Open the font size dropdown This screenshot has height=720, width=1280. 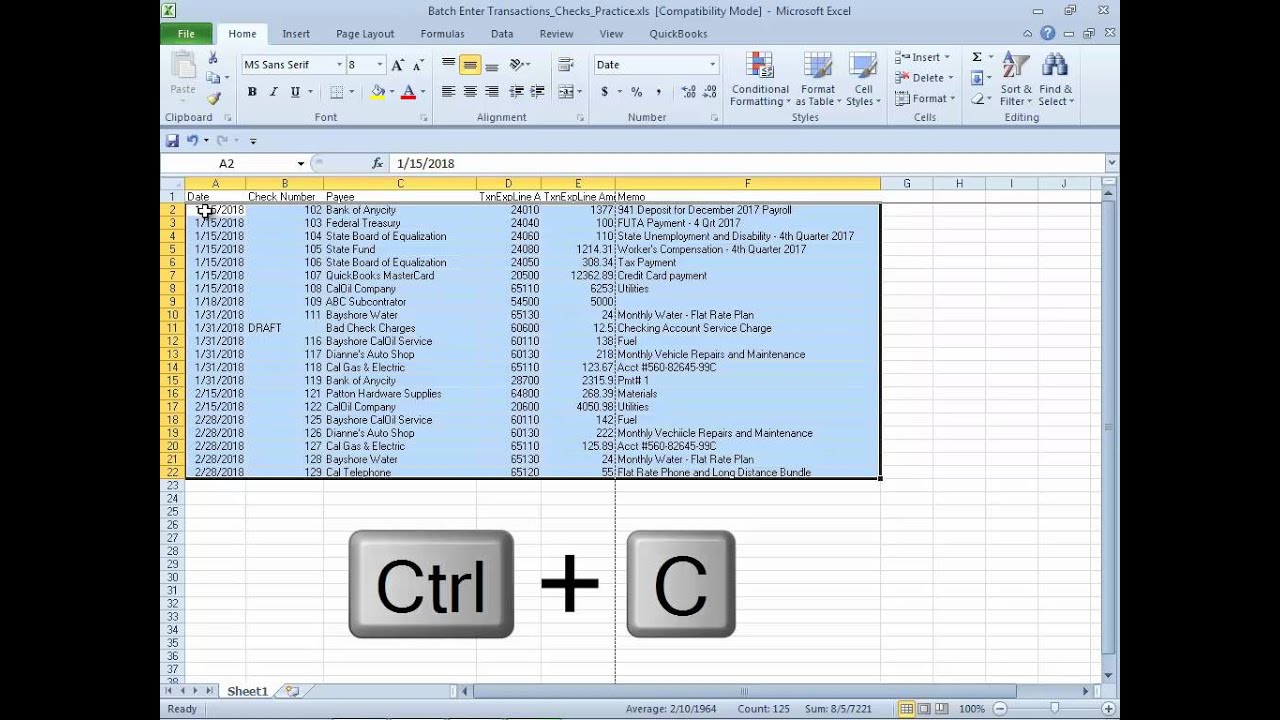[379, 65]
